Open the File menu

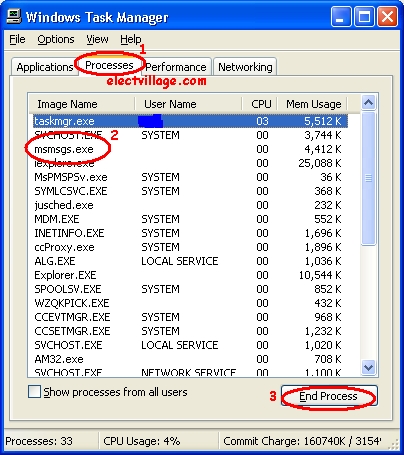click(x=17, y=39)
